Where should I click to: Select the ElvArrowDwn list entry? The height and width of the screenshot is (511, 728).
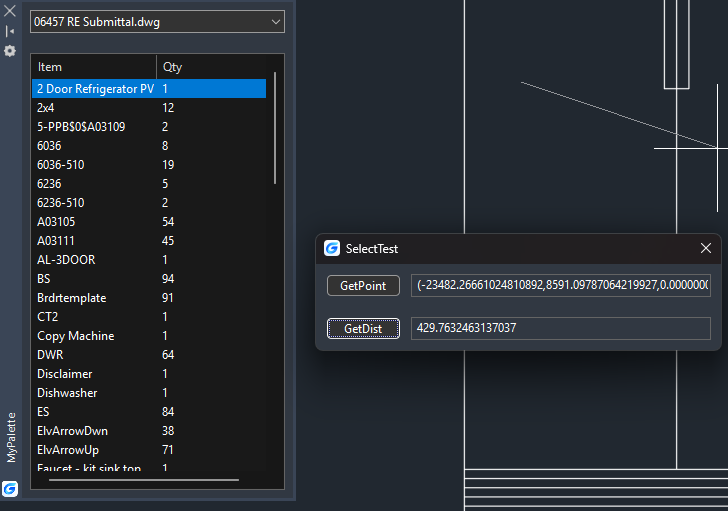point(149,431)
